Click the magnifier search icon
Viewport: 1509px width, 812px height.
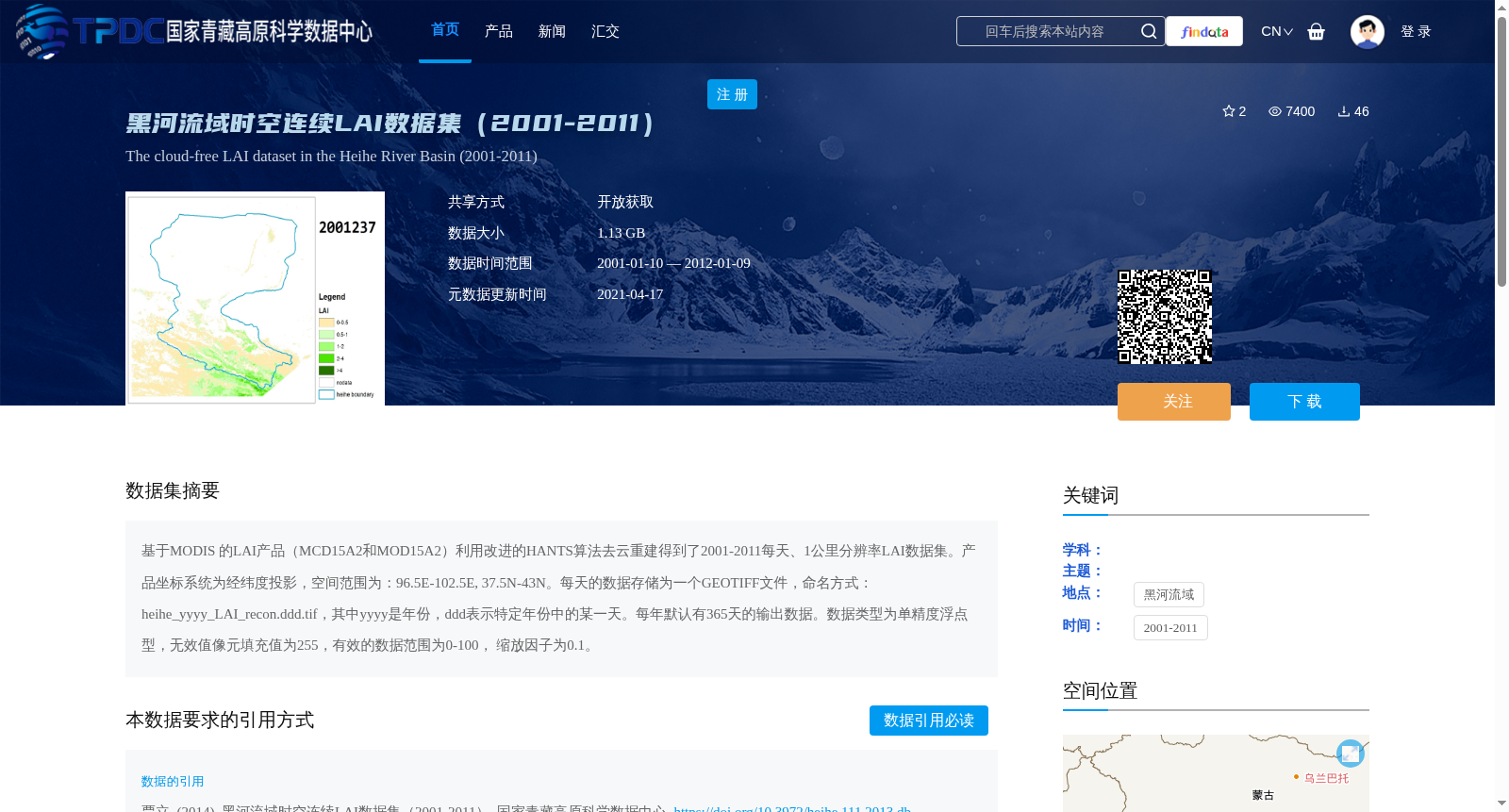(1149, 31)
